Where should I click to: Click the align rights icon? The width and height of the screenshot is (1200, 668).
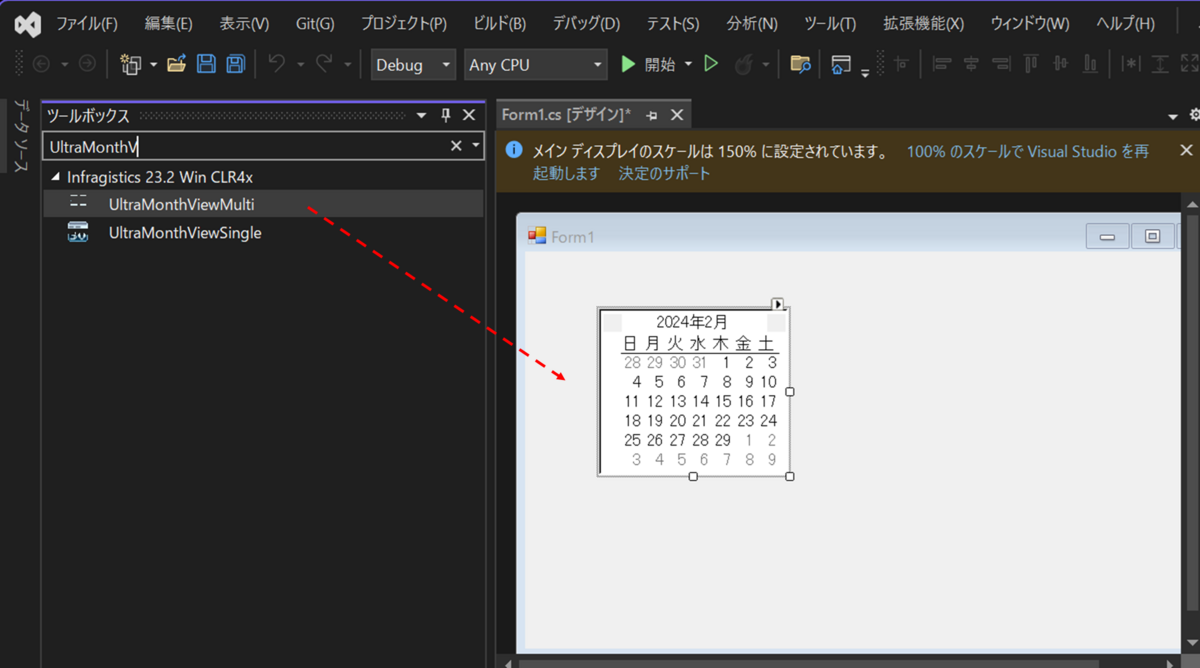1001,64
